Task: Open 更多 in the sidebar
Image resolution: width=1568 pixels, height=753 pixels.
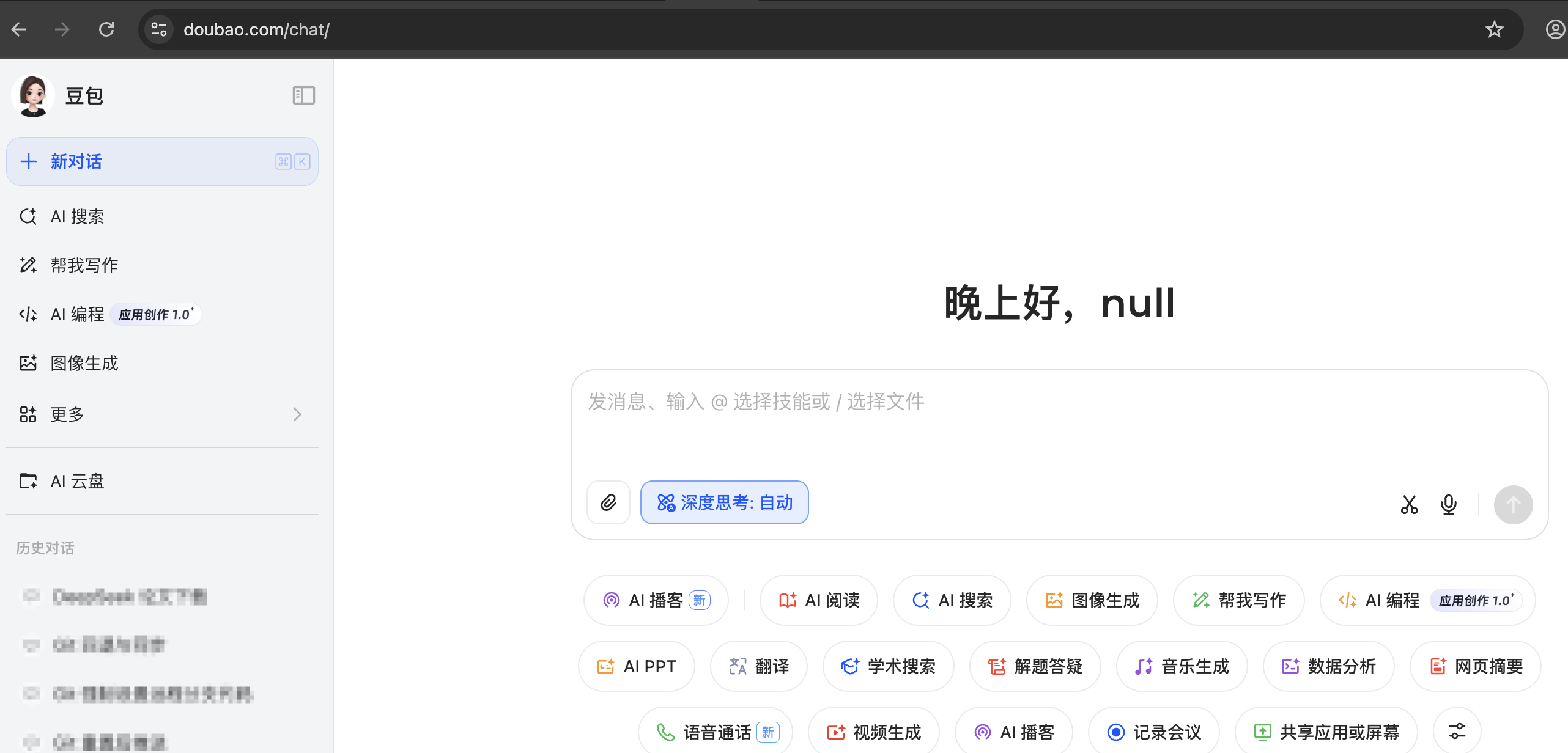Action: point(162,414)
